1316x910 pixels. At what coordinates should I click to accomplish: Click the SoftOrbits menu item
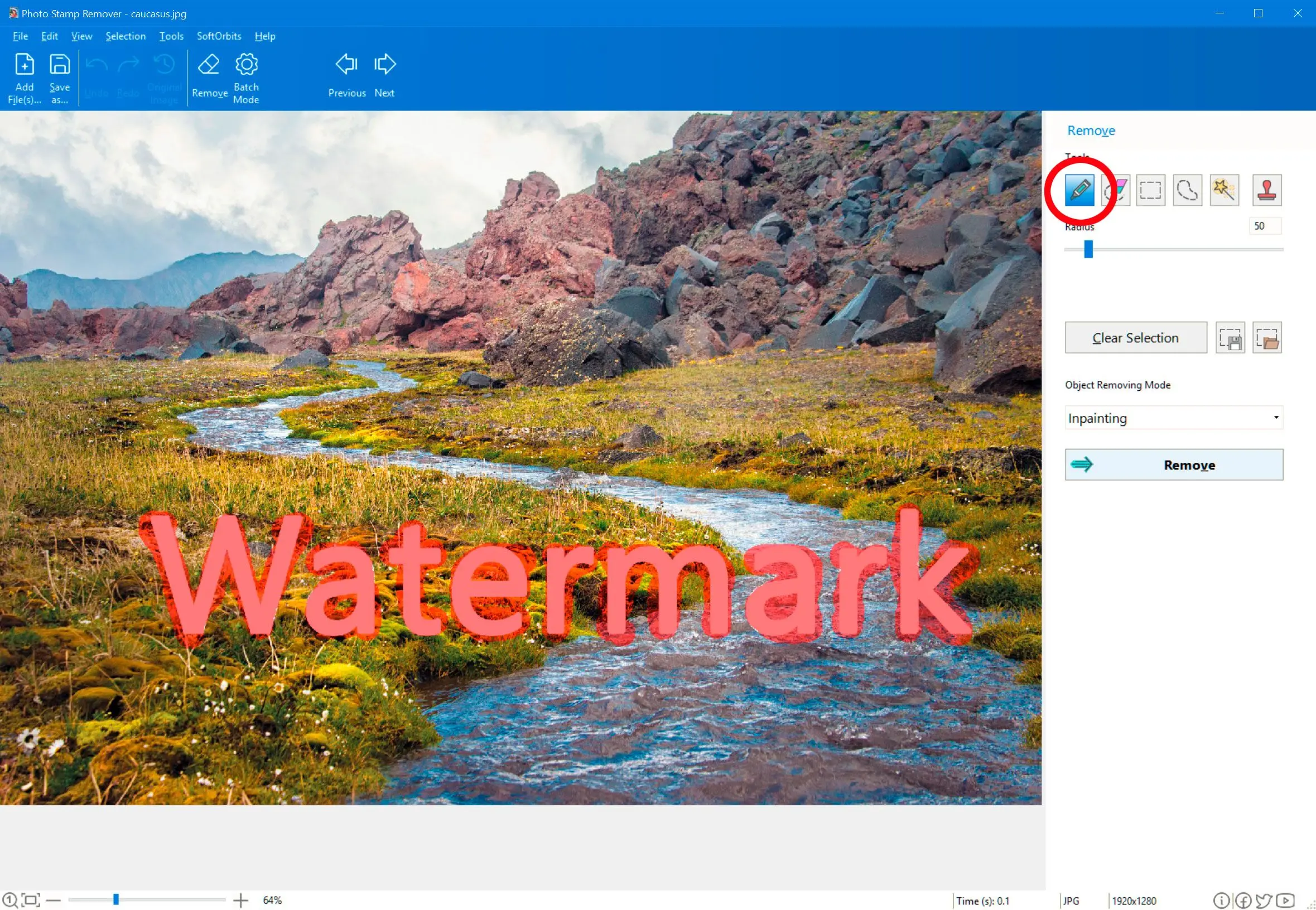tap(218, 36)
